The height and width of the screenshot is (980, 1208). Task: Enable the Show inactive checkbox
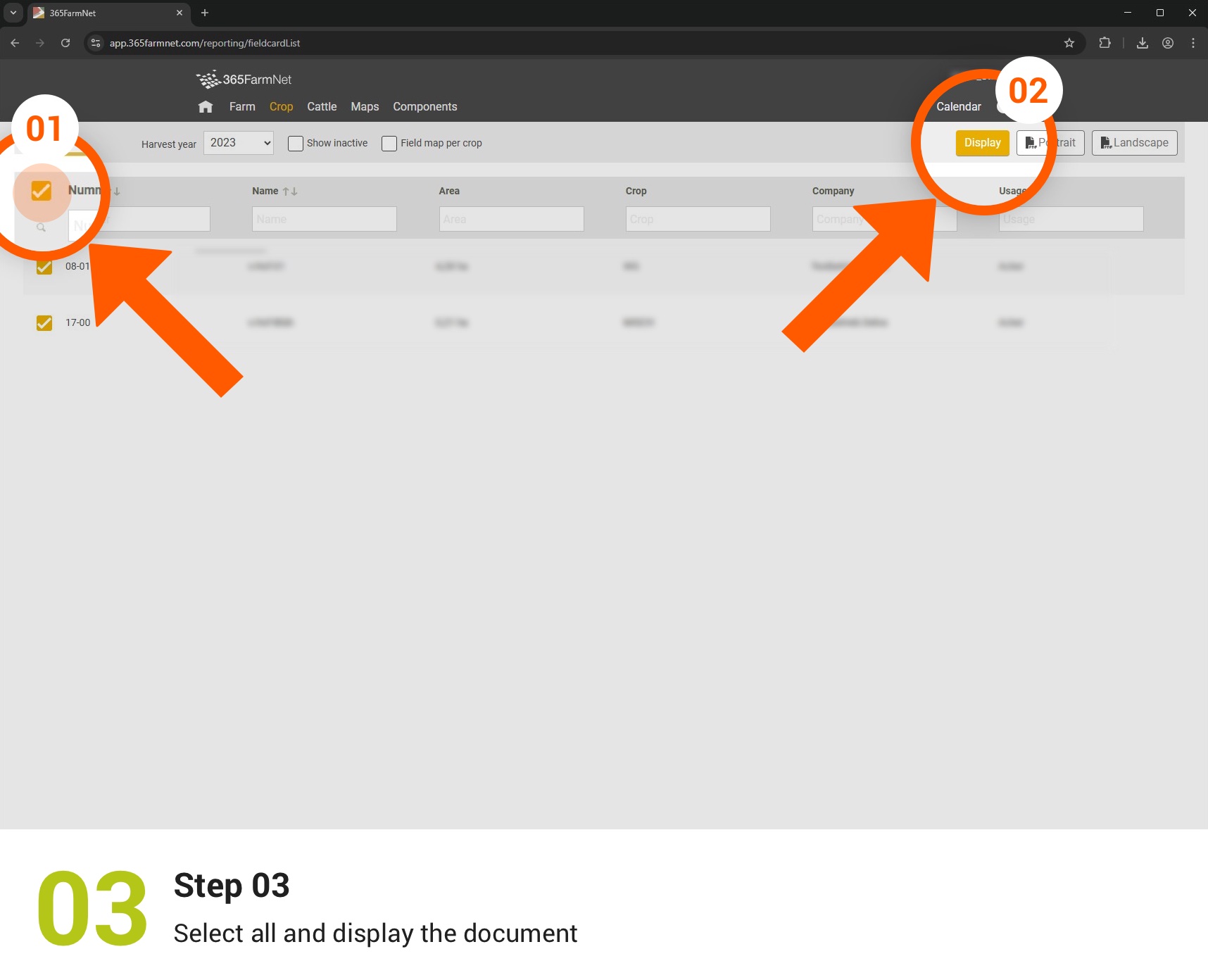(x=296, y=144)
